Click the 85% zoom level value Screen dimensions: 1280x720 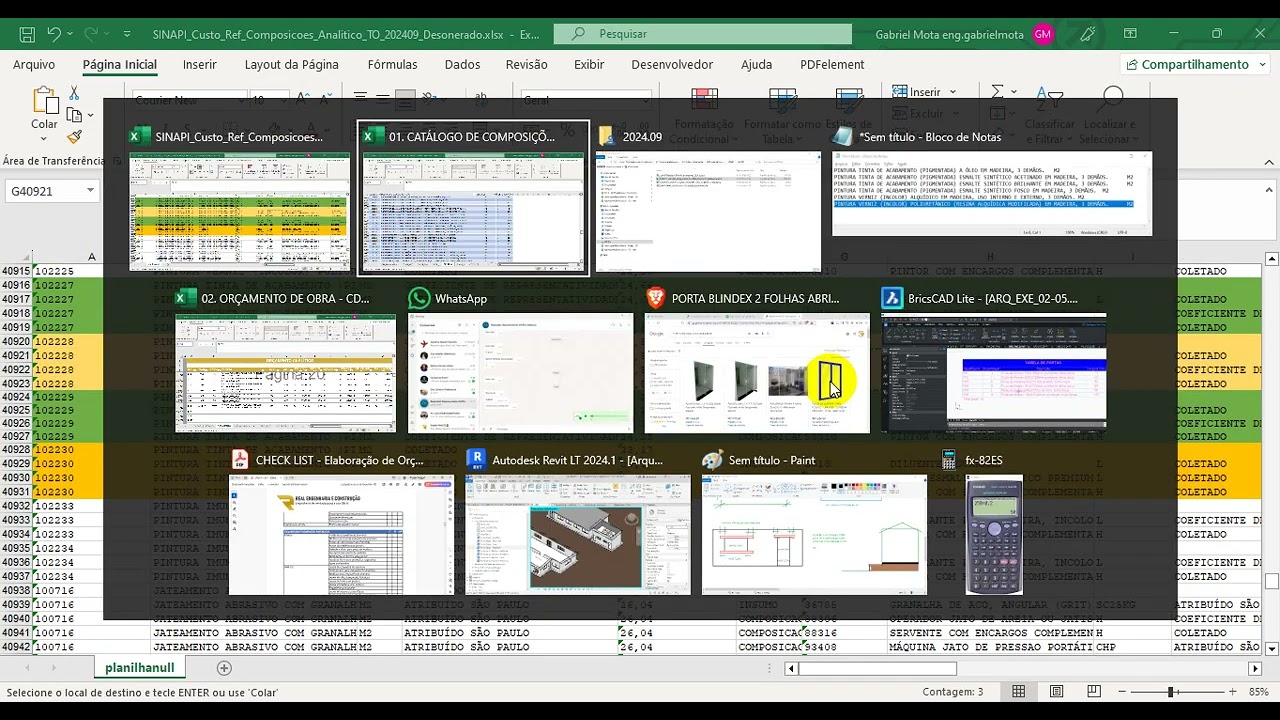(1259, 692)
